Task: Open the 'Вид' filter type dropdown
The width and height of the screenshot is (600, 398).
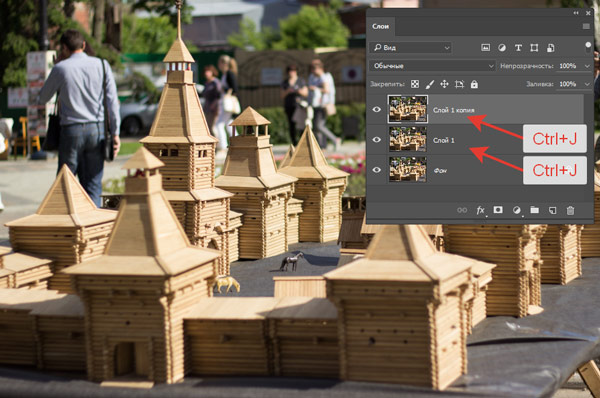Action: (x=411, y=47)
